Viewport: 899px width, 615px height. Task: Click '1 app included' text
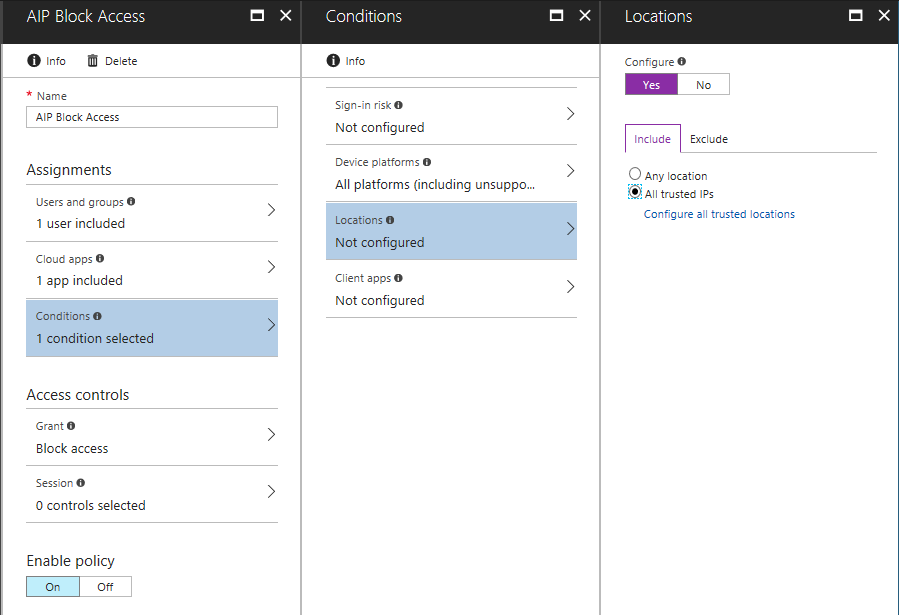[79, 281]
